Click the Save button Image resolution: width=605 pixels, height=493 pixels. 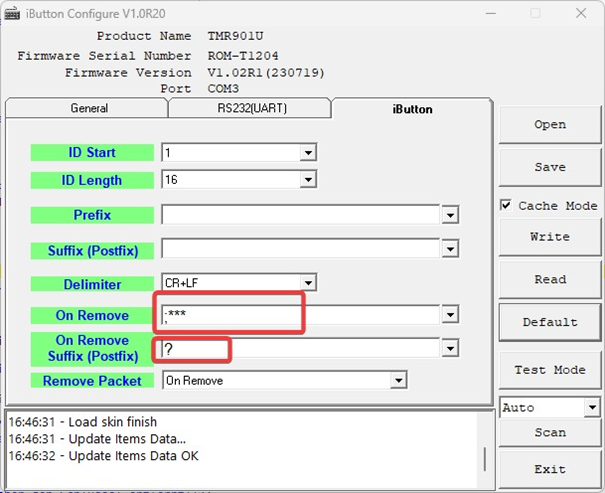pos(549,167)
